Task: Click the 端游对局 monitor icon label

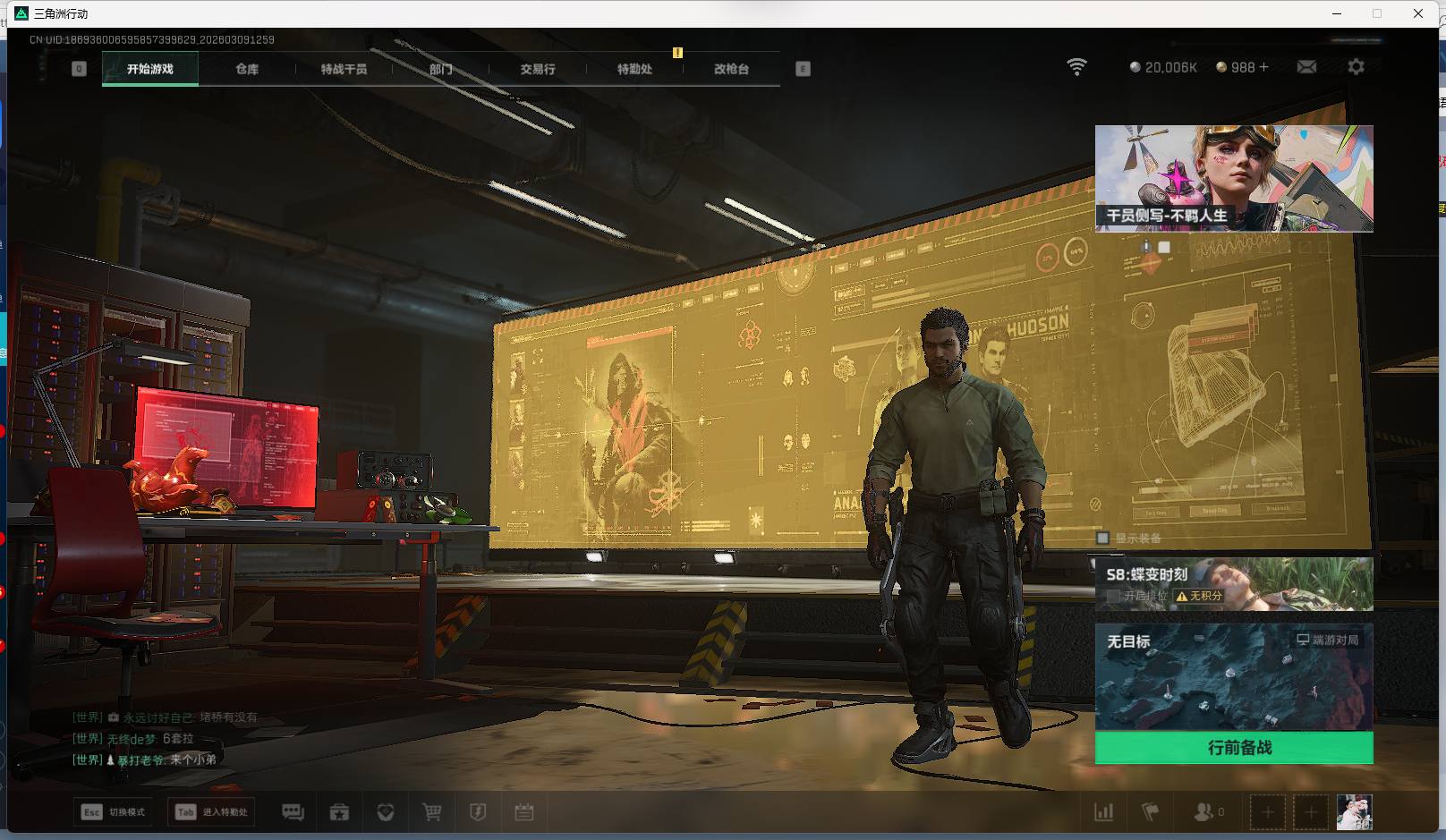Action: click(x=1328, y=640)
